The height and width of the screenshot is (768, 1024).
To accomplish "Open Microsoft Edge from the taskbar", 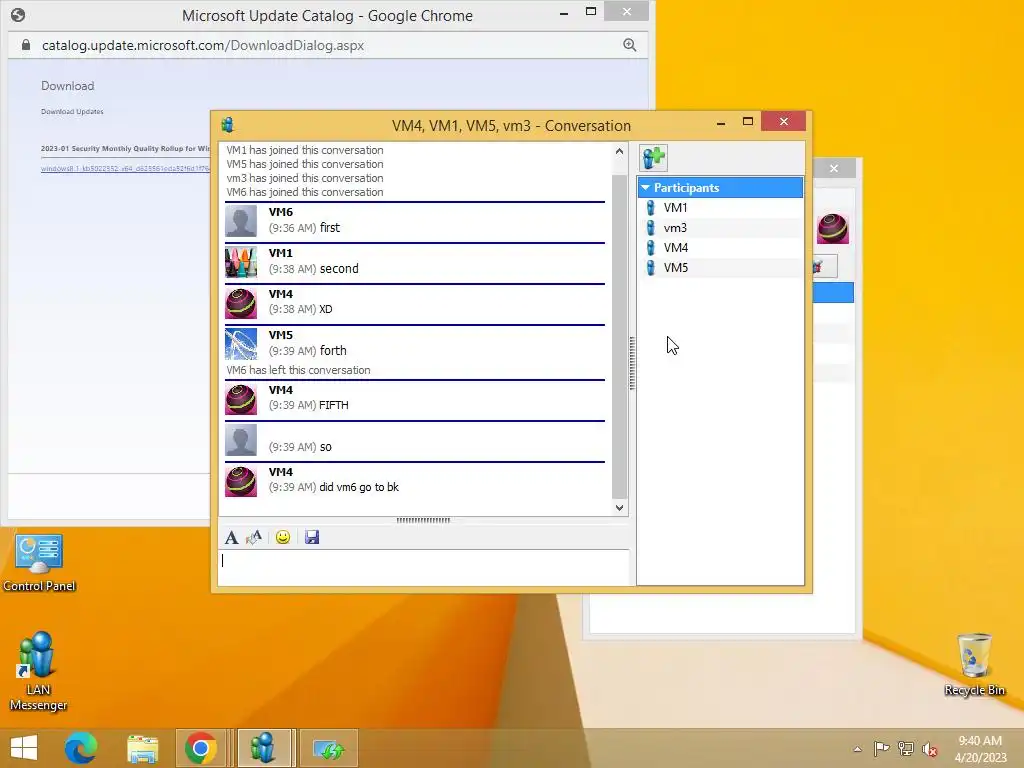I will 81,748.
